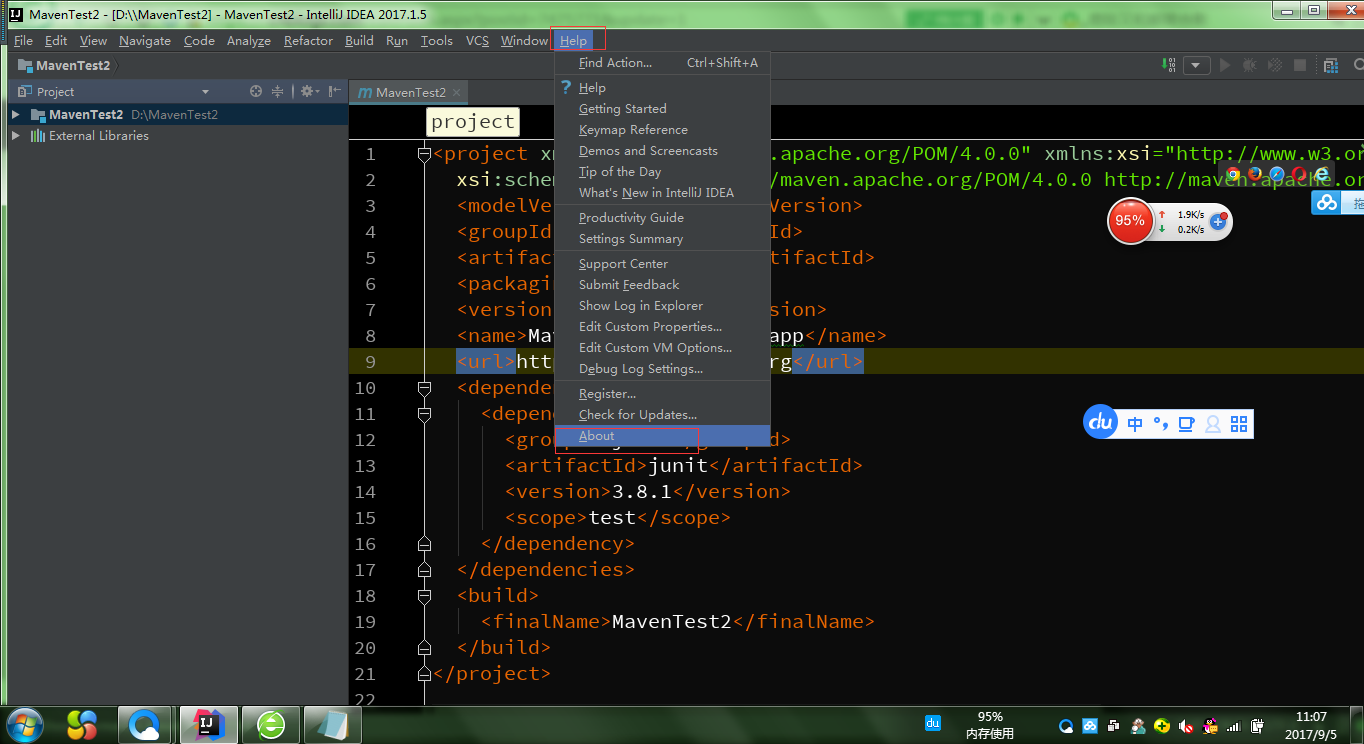Select Settings Summary menu entry
1364x744 pixels.
[662, 239]
